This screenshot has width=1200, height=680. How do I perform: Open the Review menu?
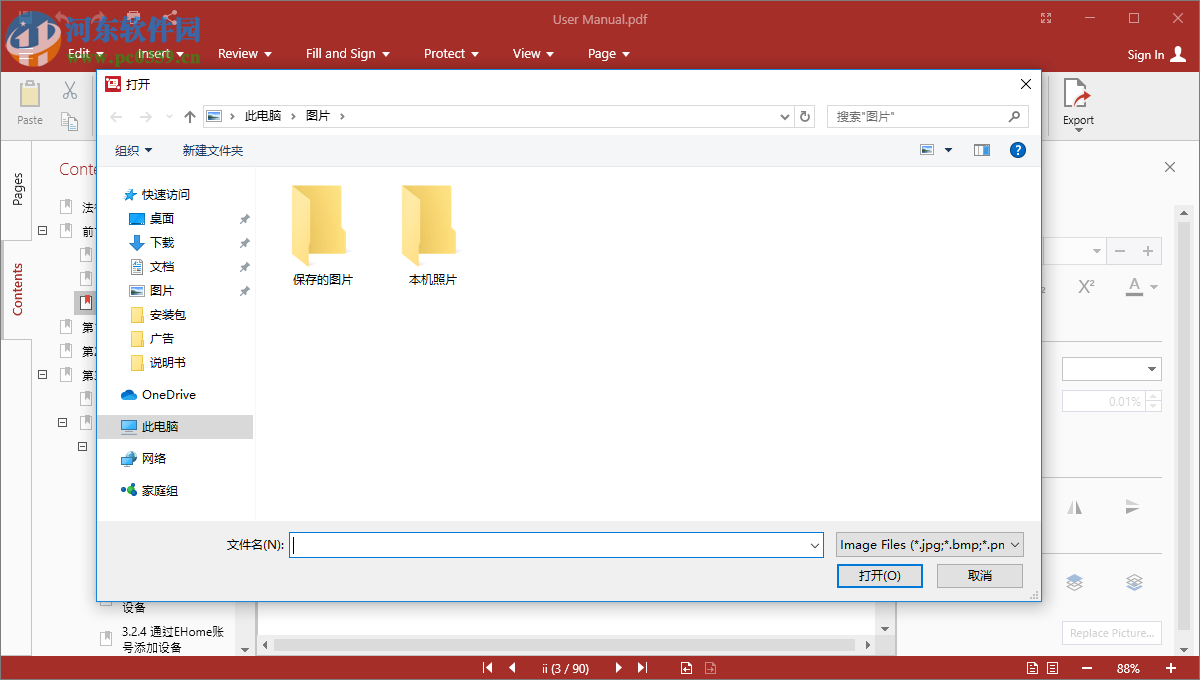point(245,53)
